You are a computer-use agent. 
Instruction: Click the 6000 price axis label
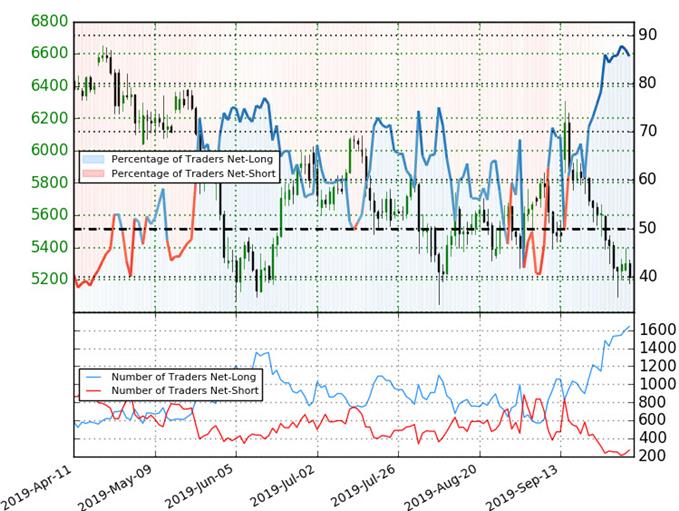coord(49,150)
